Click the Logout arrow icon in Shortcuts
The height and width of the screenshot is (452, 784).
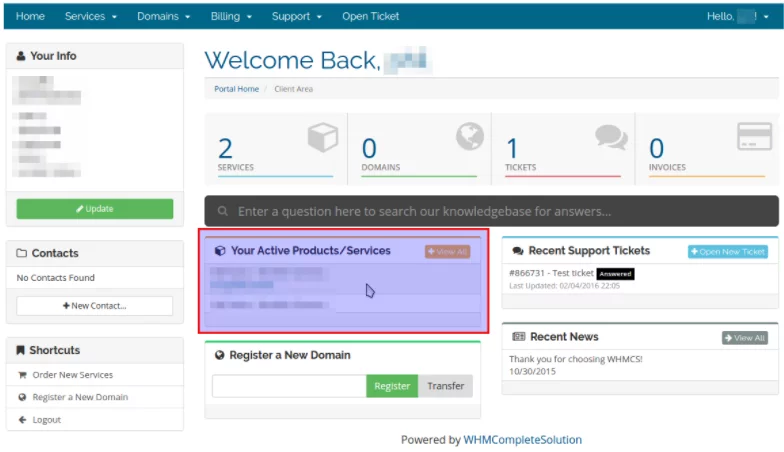(x=22, y=420)
